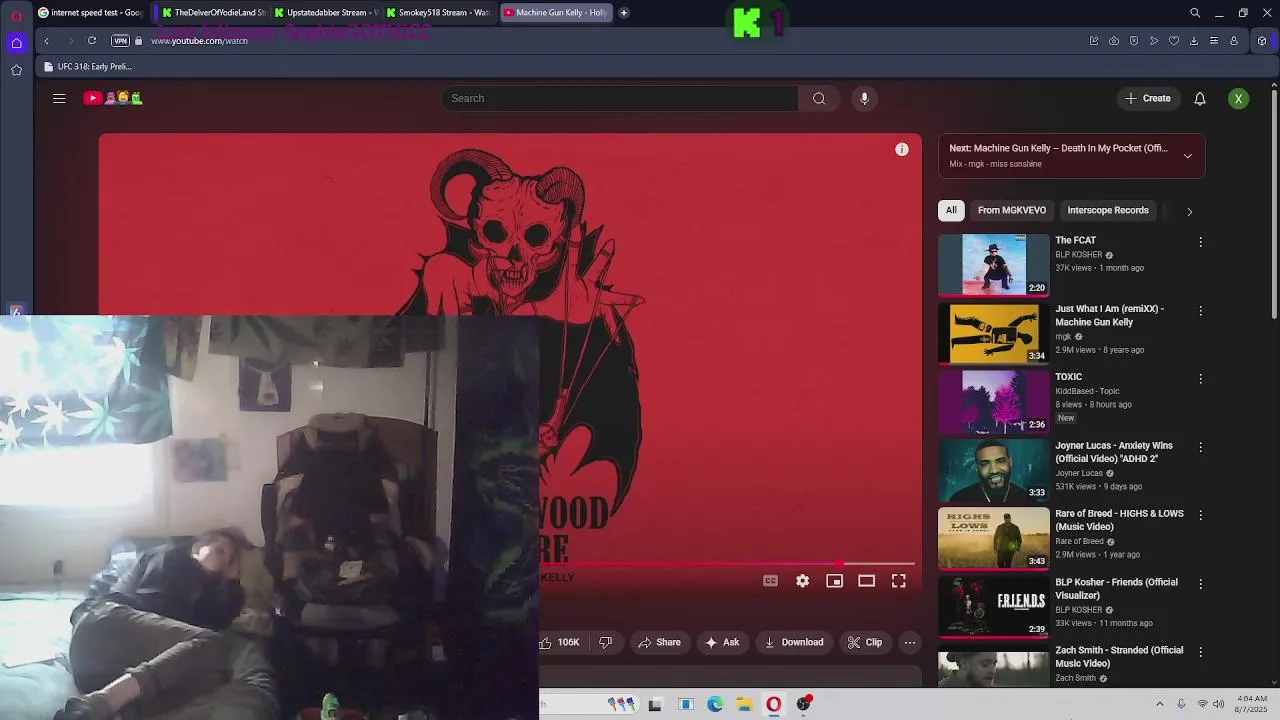Open a new browser tab
The width and height of the screenshot is (1280, 720).
tap(624, 13)
